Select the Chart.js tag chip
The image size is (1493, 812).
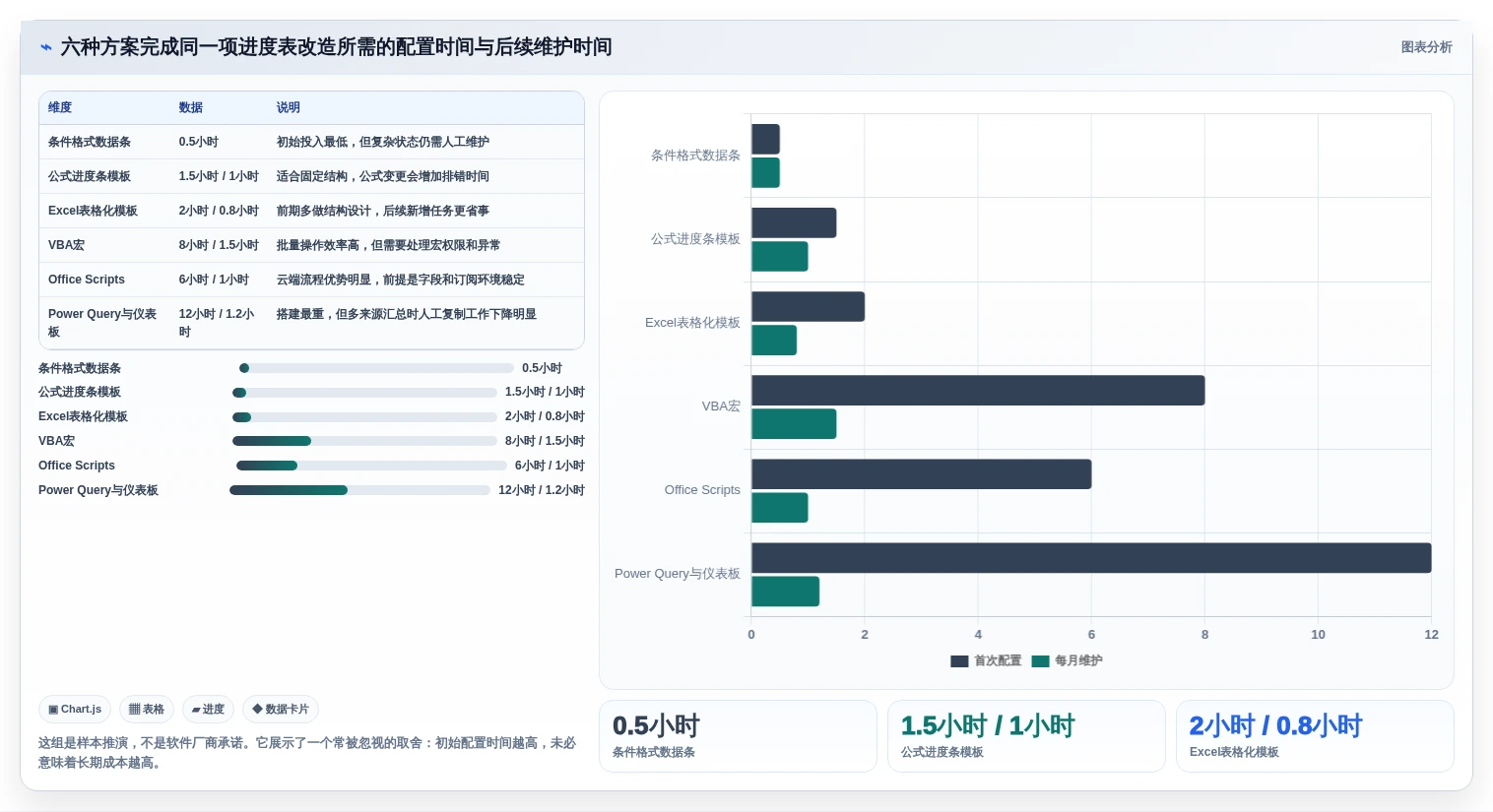click(x=75, y=709)
